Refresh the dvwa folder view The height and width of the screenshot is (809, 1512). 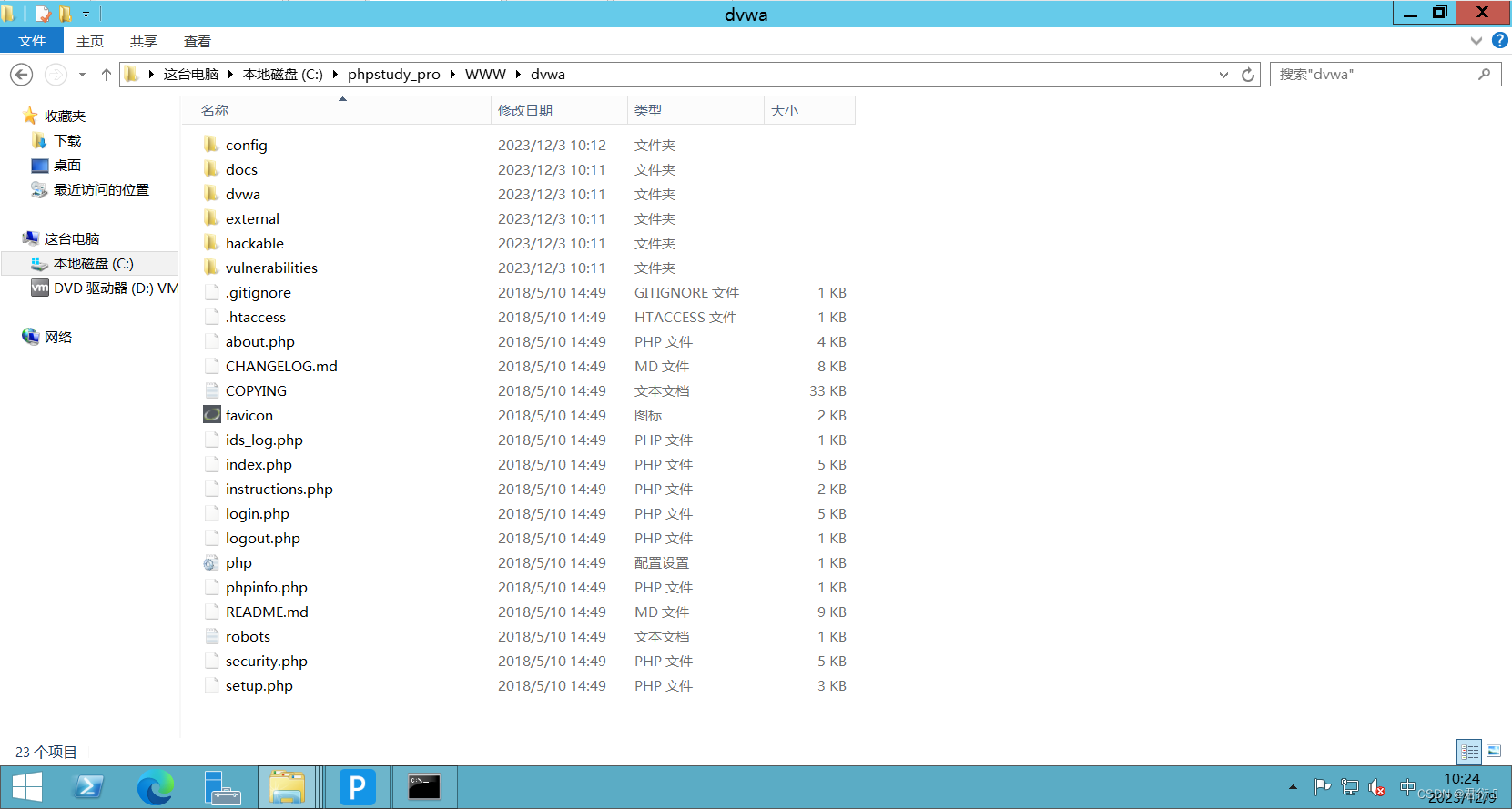coord(1248,75)
